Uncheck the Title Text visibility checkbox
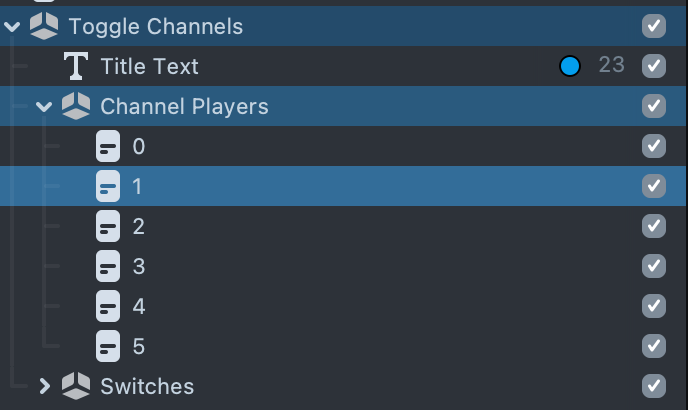The image size is (688, 410). pyautogui.click(x=654, y=66)
